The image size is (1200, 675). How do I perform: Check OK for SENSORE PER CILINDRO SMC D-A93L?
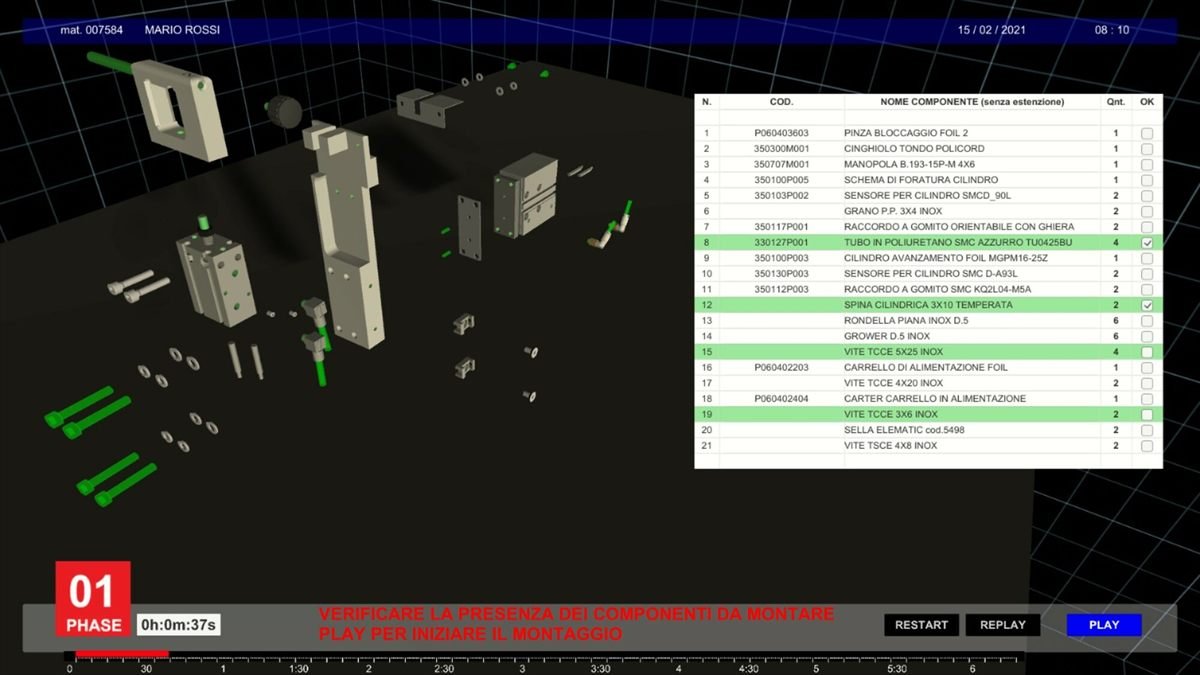1147,274
